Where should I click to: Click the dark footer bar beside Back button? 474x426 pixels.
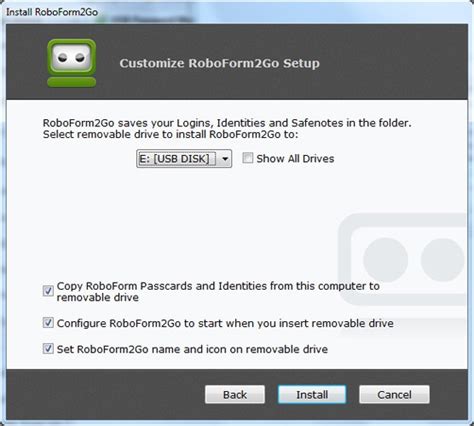coord(105,395)
